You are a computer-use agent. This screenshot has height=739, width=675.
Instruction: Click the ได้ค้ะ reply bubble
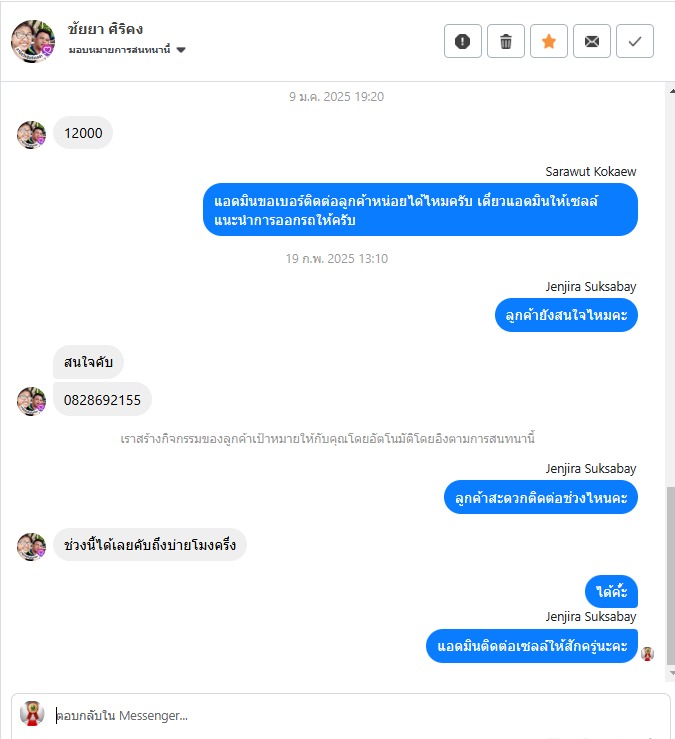click(611, 591)
